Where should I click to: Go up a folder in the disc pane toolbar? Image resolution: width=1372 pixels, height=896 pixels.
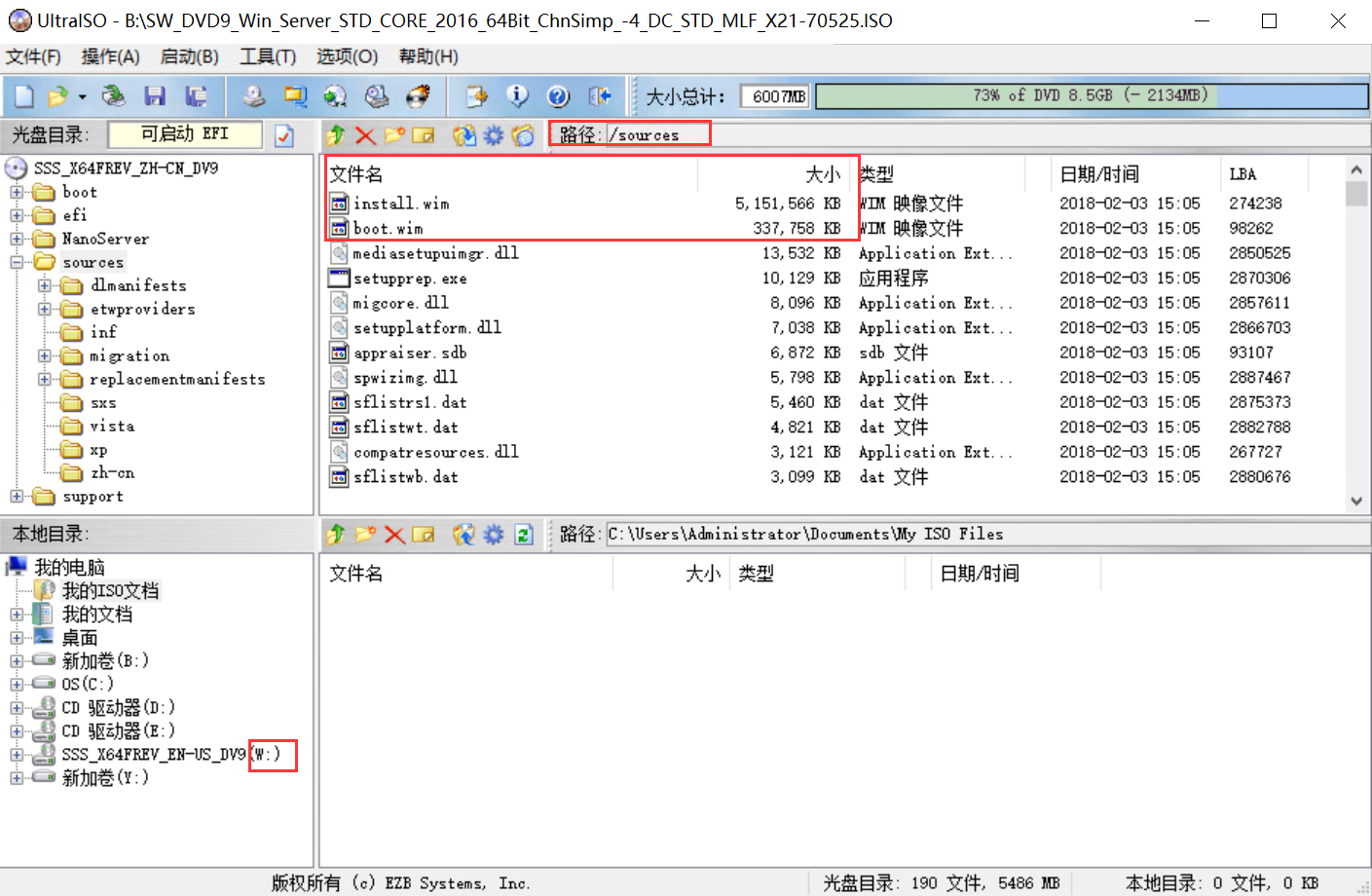(336, 135)
